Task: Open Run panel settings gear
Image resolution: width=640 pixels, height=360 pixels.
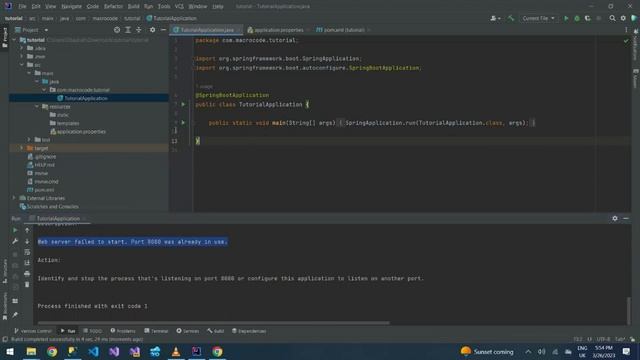Action: [x=615, y=218]
